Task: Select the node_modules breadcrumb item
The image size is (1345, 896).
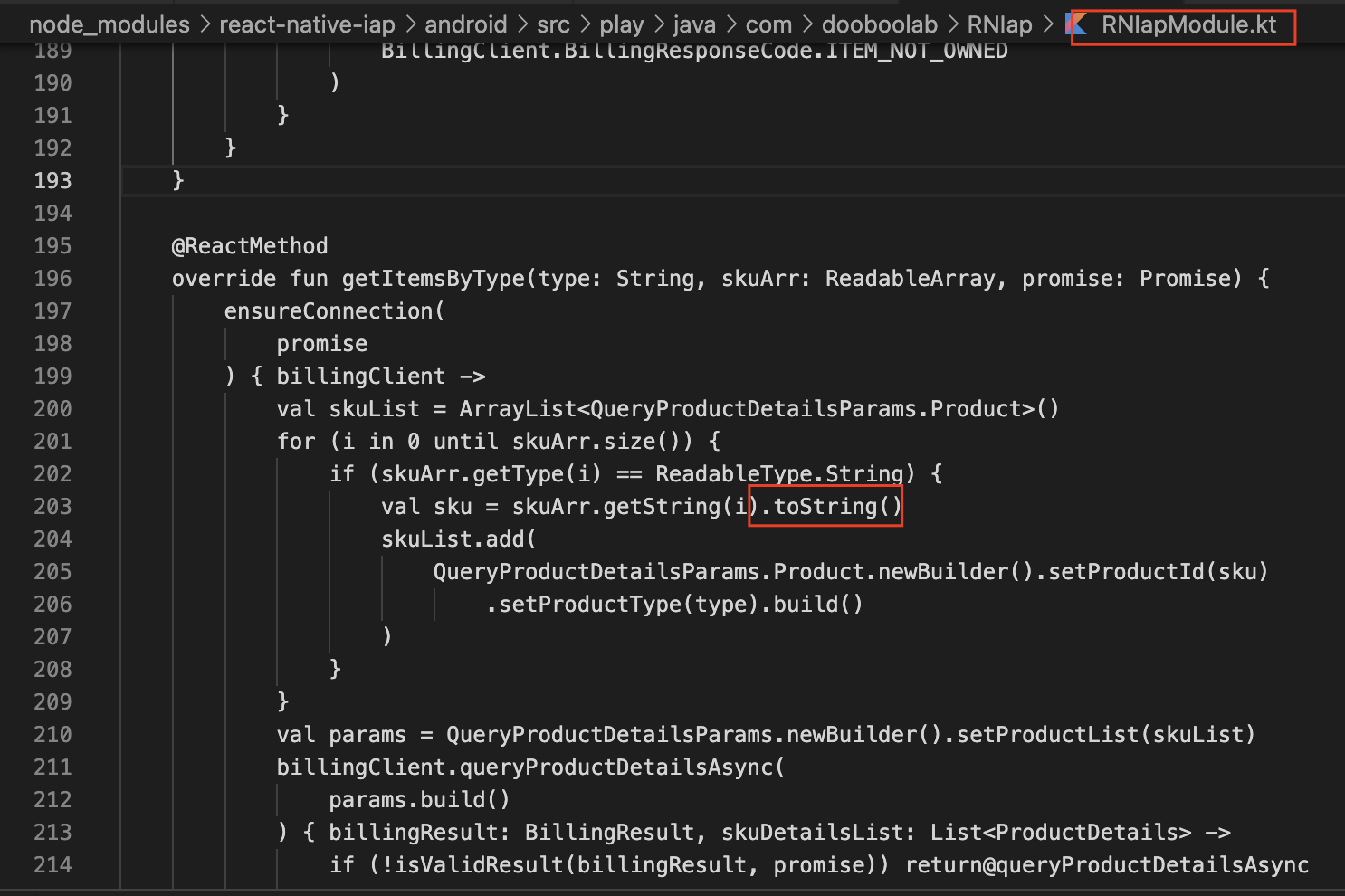Action: 109,24
